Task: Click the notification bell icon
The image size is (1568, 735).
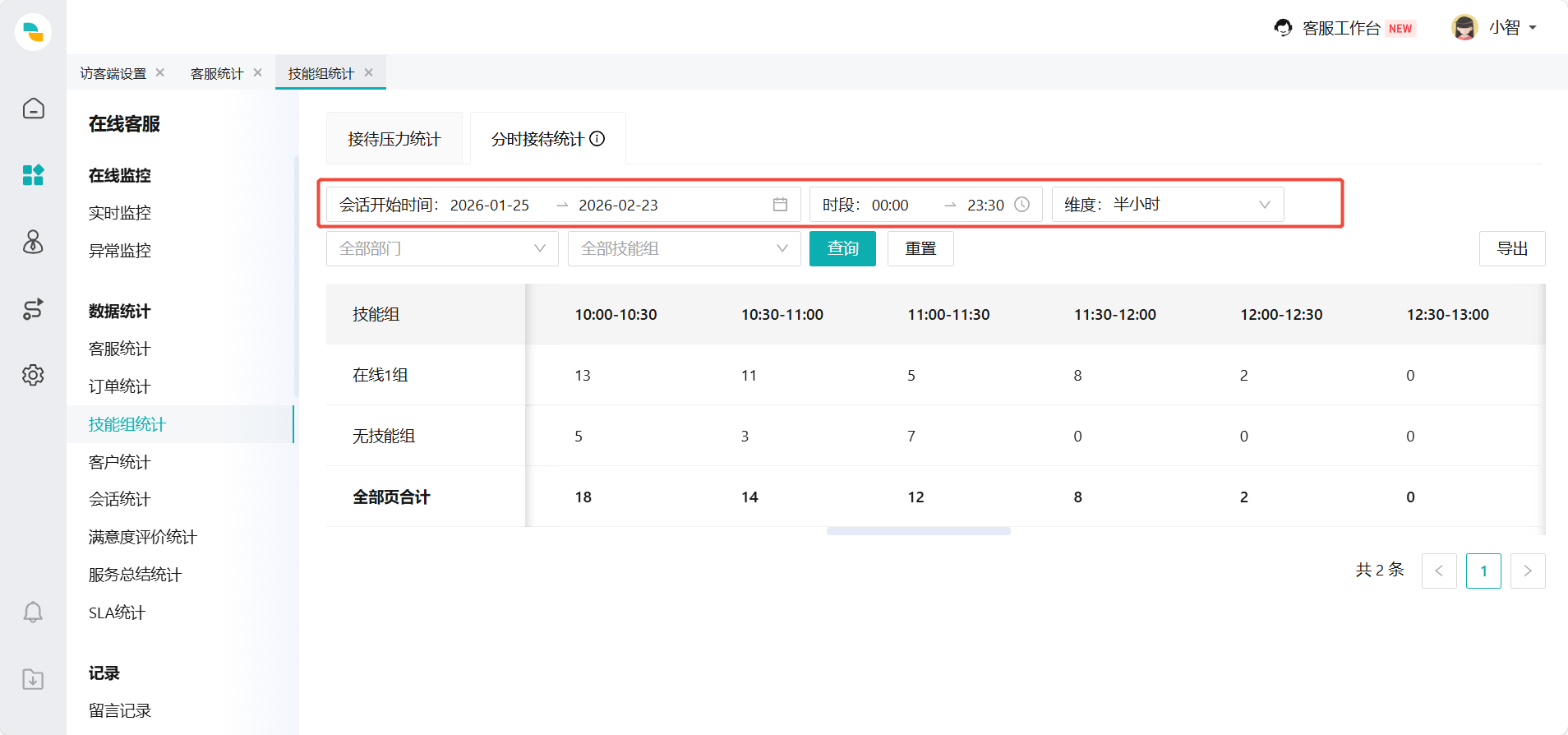Action: [x=33, y=612]
